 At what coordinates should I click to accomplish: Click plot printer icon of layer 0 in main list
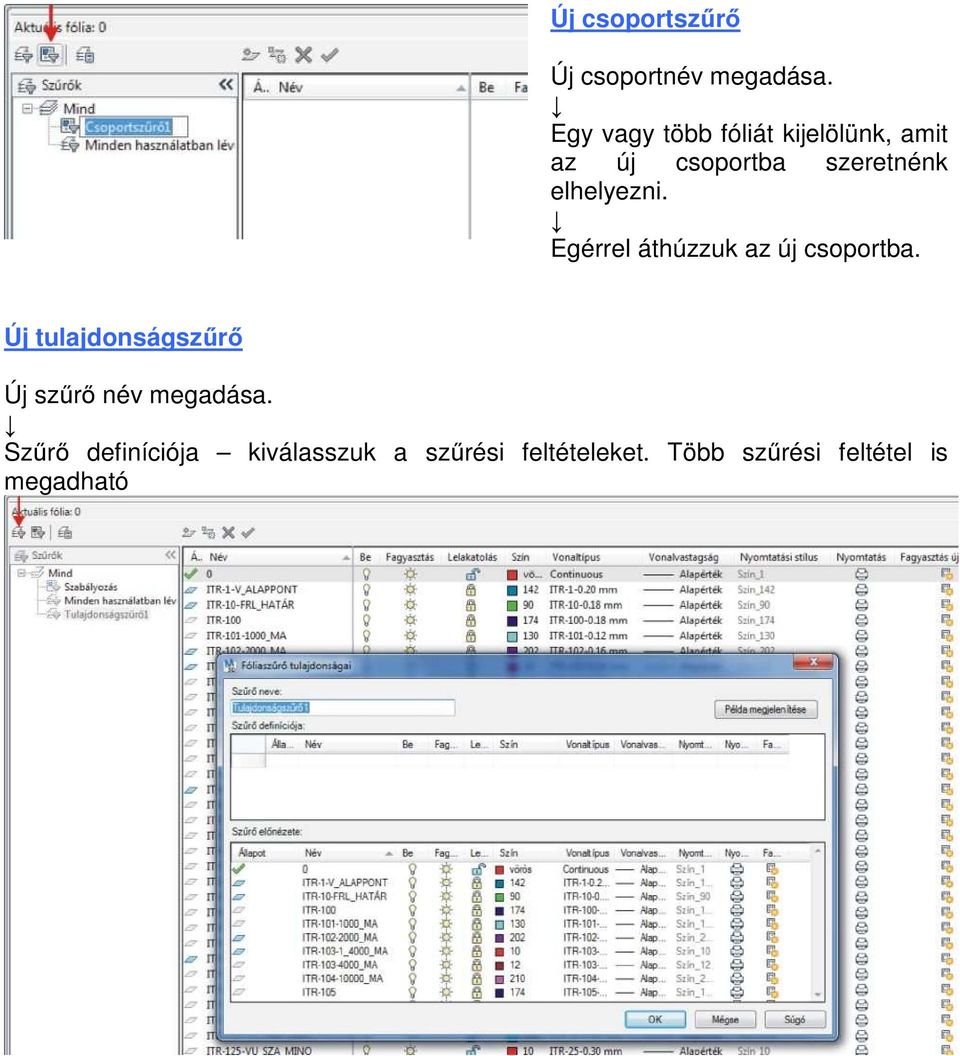(861, 574)
